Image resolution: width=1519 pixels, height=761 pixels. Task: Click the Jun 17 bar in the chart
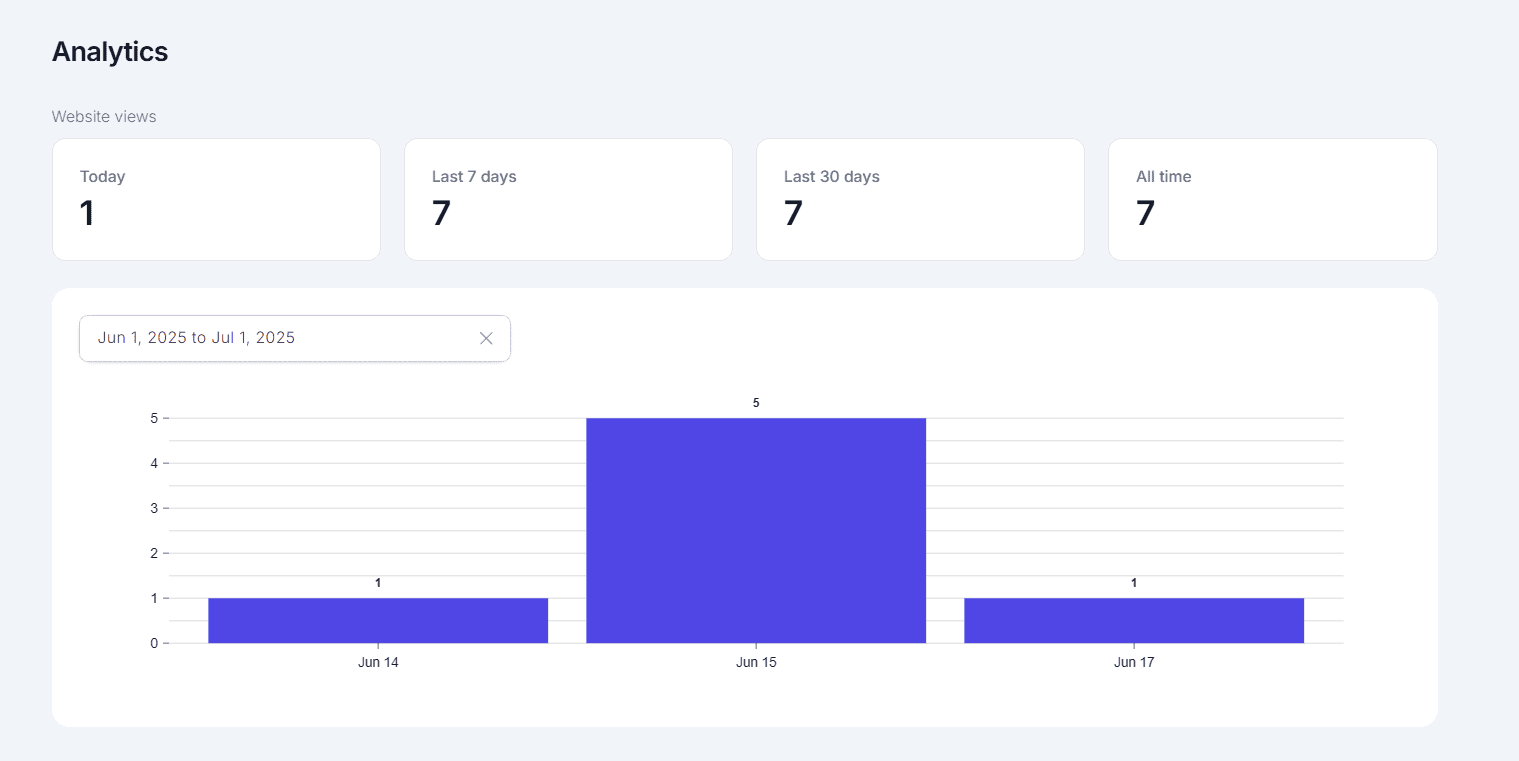click(x=1134, y=620)
